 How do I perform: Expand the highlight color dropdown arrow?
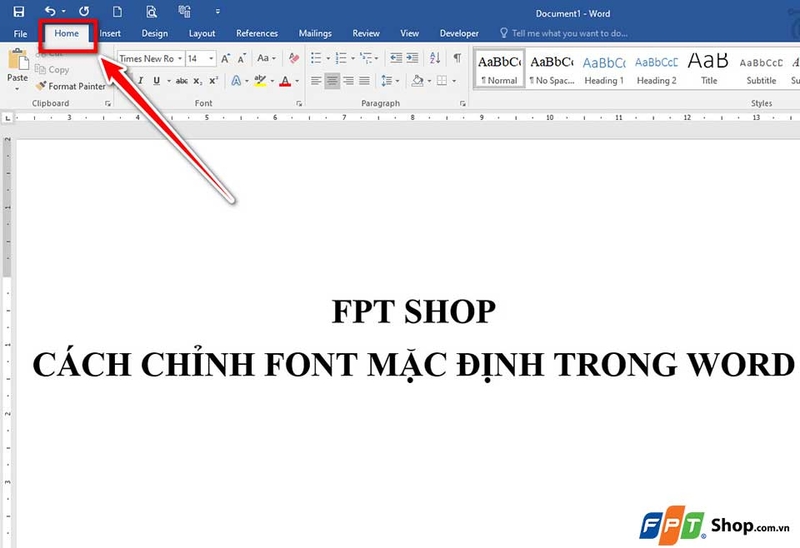pos(272,81)
